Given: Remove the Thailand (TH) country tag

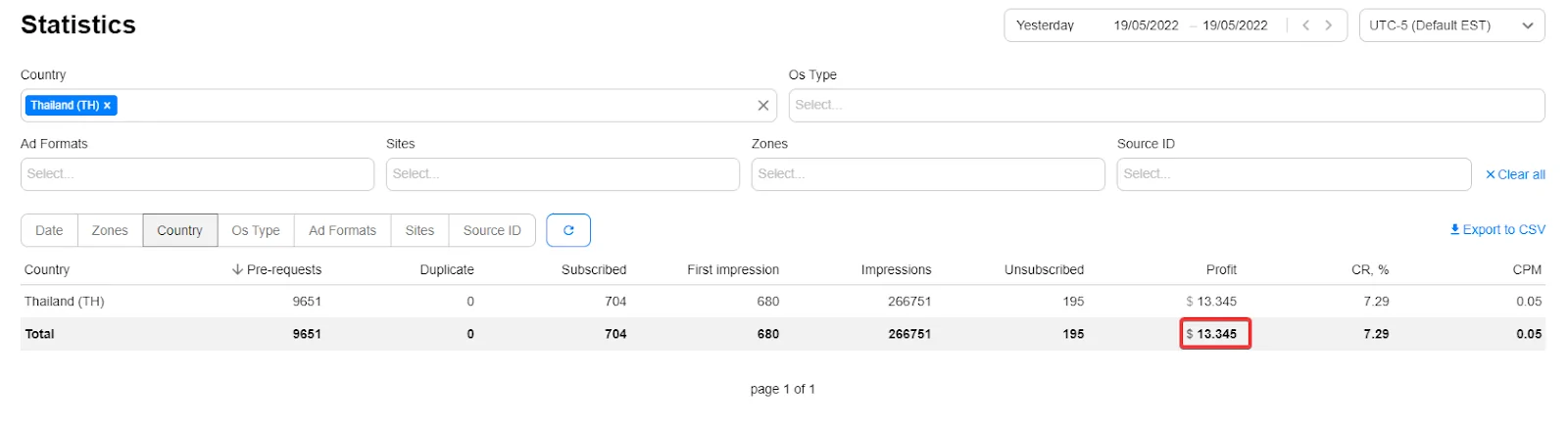Looking at the screenshot, I should click(x=108, y=106).
